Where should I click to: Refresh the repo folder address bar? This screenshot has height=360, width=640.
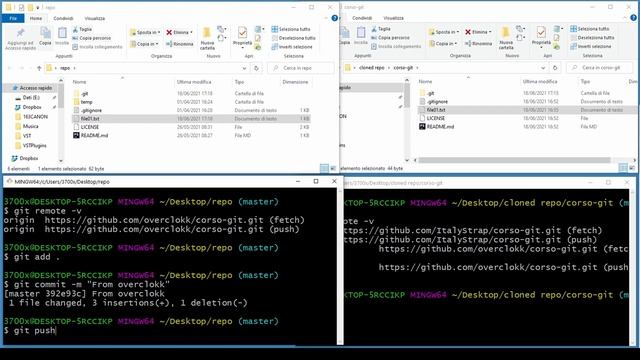coord(256,68)
